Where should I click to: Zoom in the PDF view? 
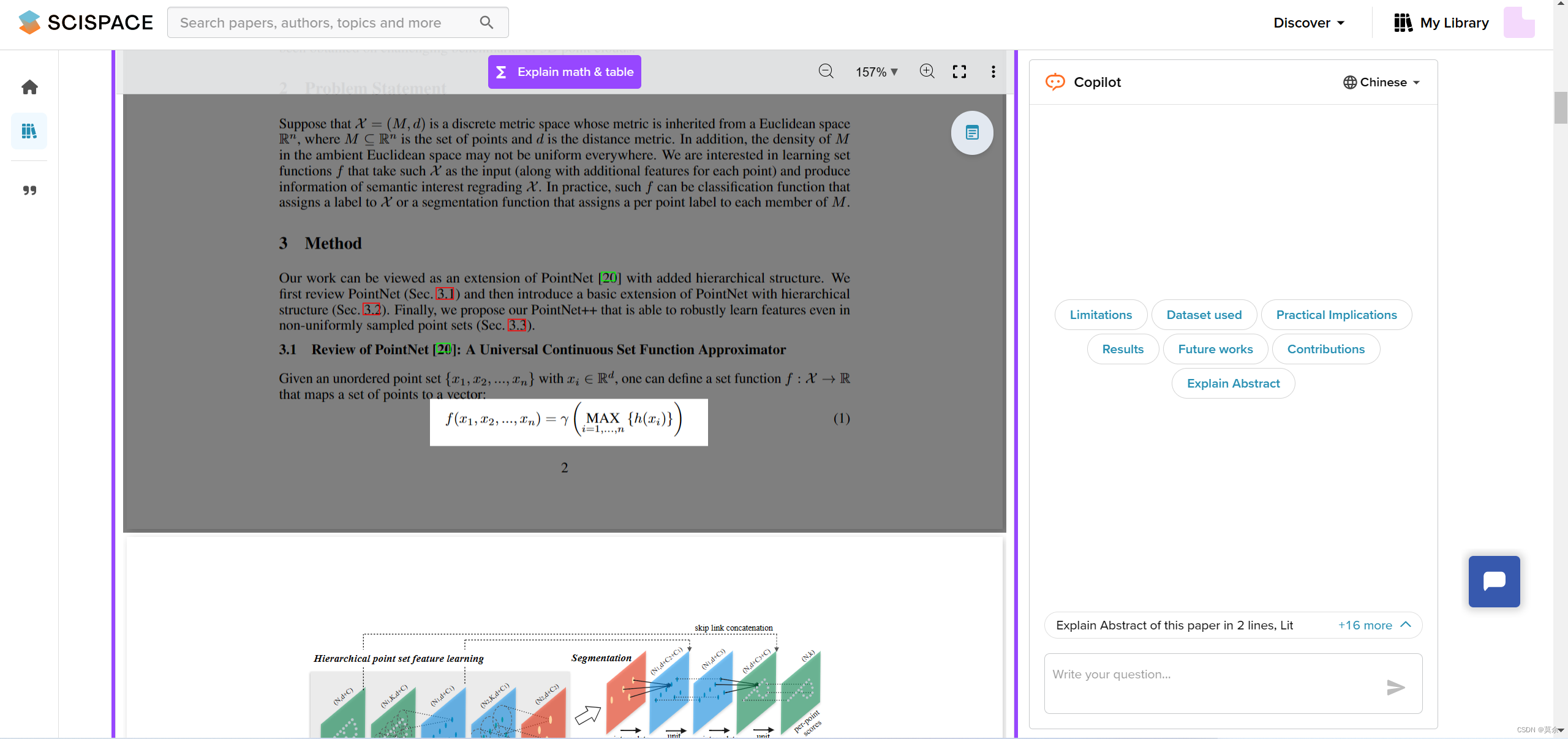[927, 72]
